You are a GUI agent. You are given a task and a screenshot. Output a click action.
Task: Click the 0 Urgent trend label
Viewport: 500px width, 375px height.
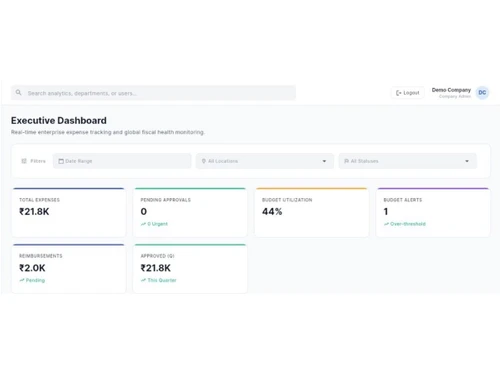pos(157,224)
